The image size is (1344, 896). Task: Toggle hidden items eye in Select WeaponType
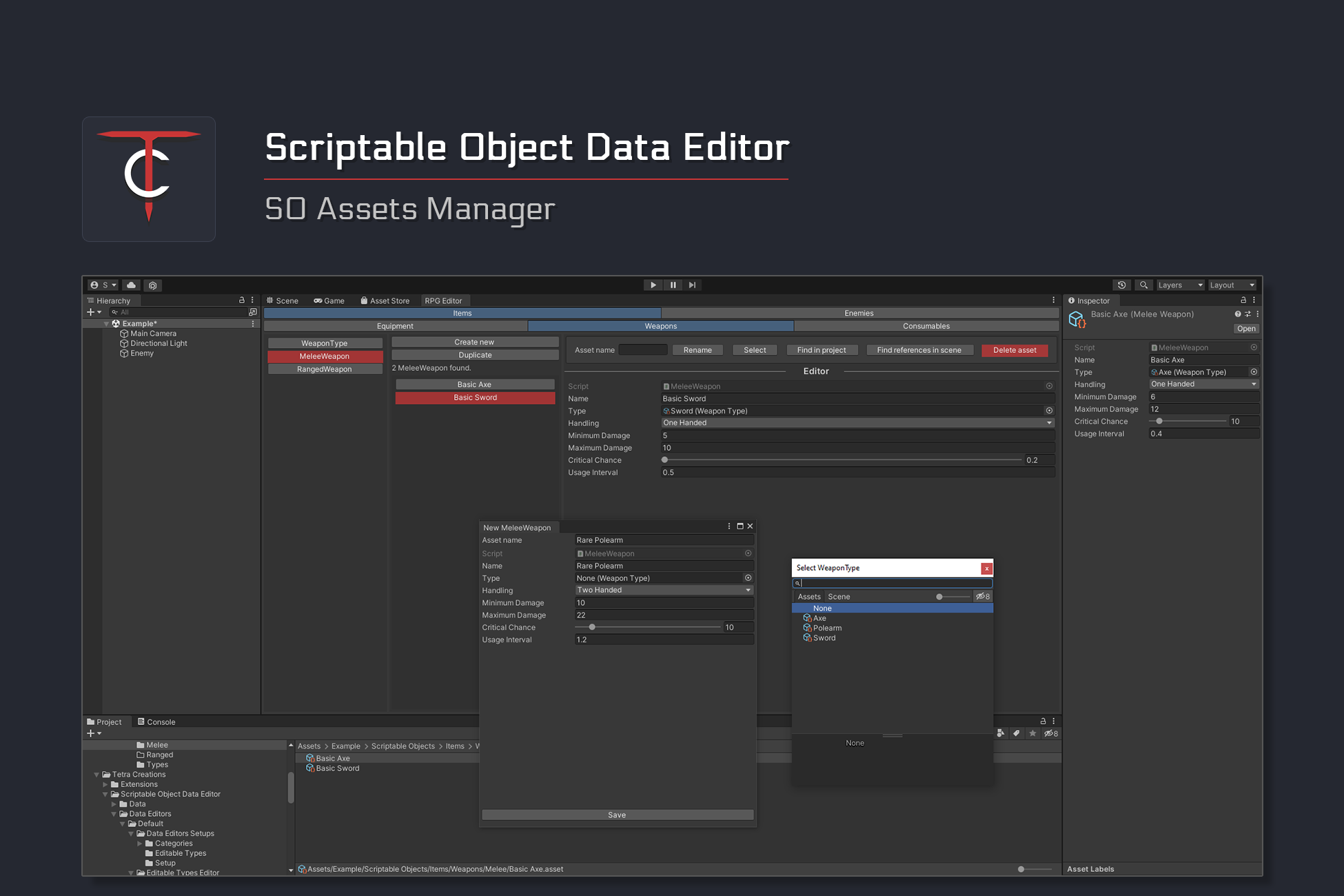(x=983, y=597)
